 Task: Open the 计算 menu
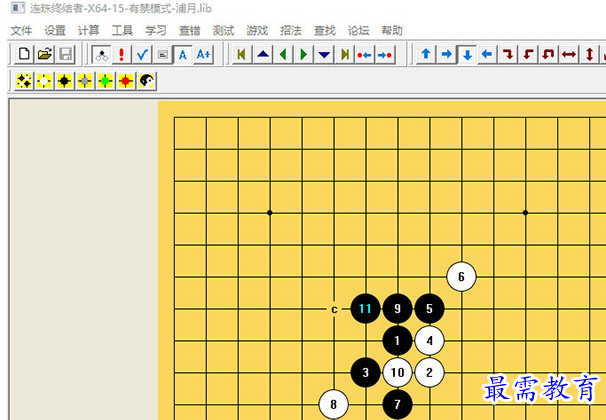pos(89,31)
